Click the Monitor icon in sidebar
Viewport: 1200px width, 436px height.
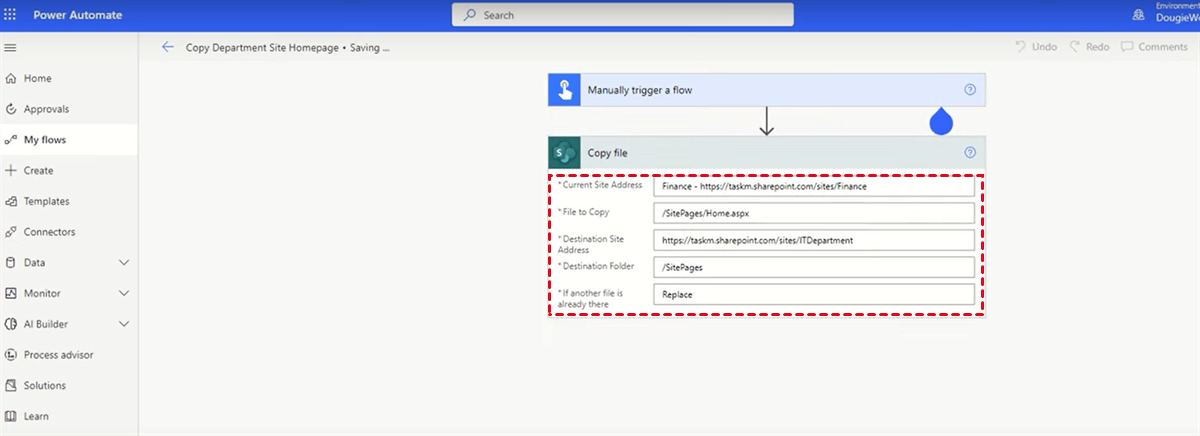tap(11, 293)
